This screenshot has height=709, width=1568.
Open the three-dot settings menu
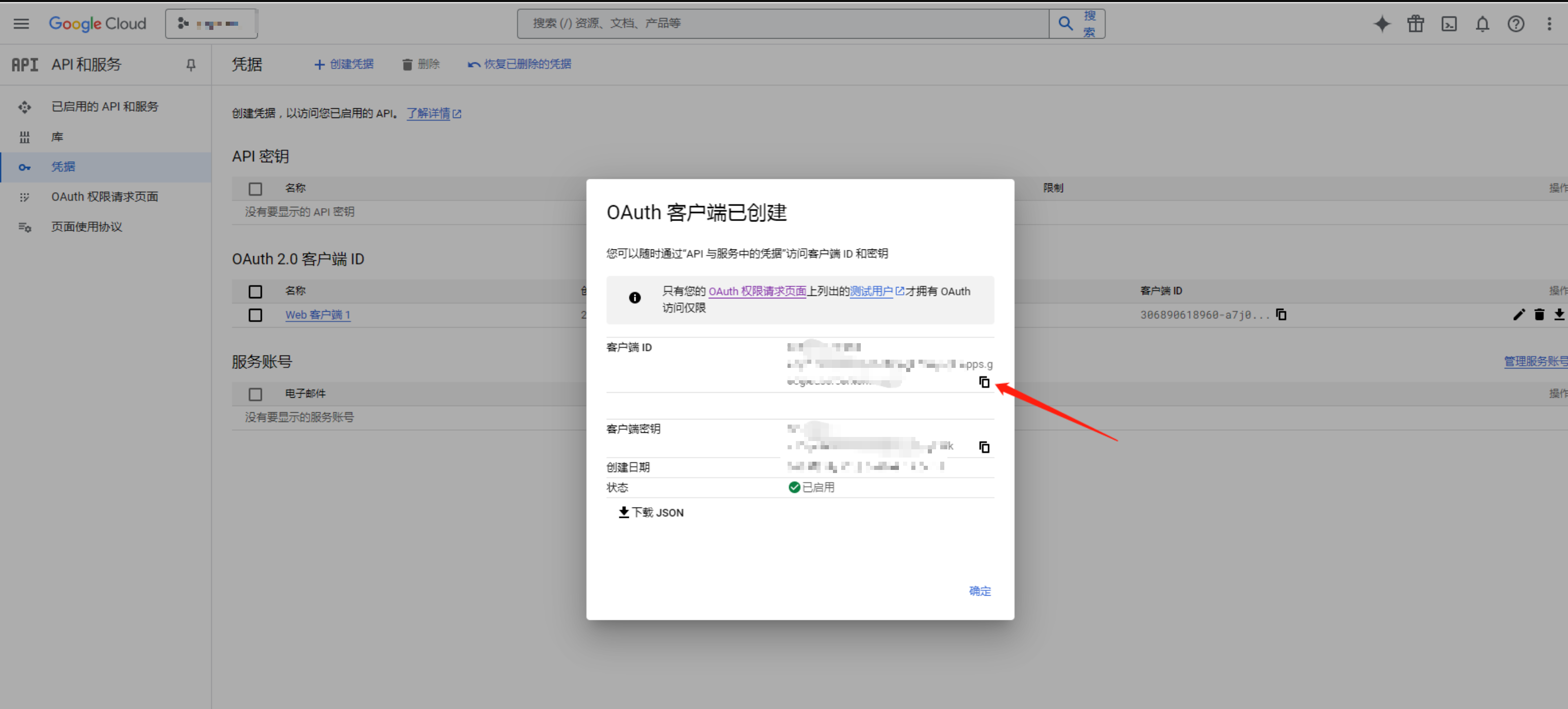tap(1549, 24)
